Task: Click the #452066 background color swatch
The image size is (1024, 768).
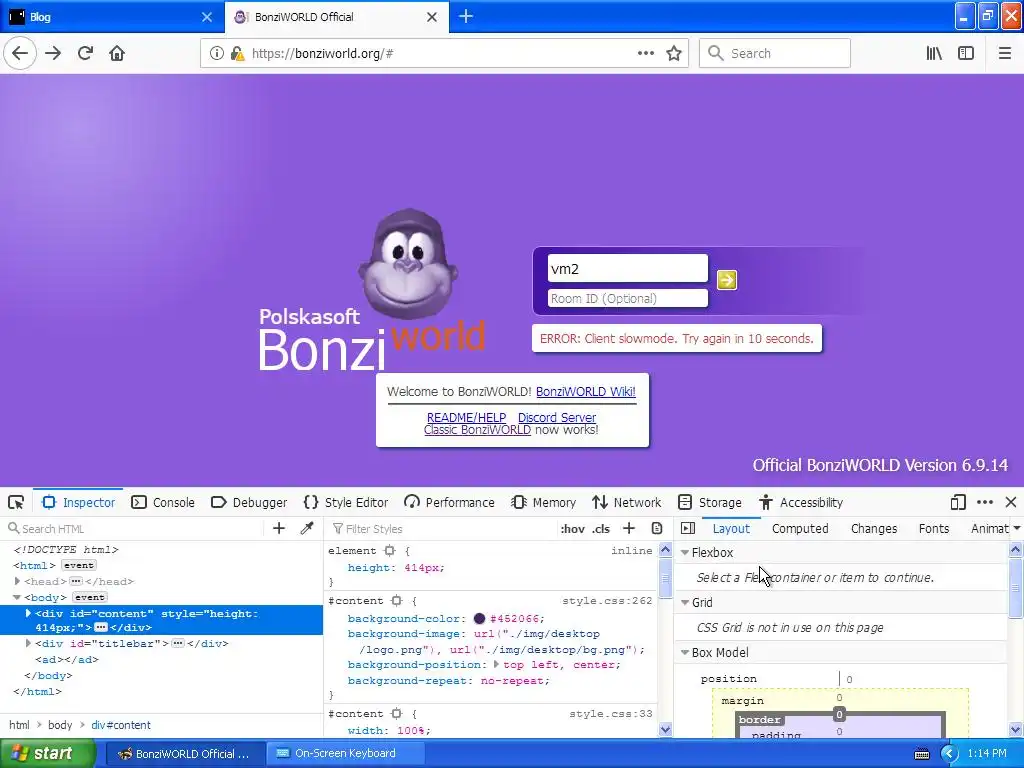Action: click(479, 618)
